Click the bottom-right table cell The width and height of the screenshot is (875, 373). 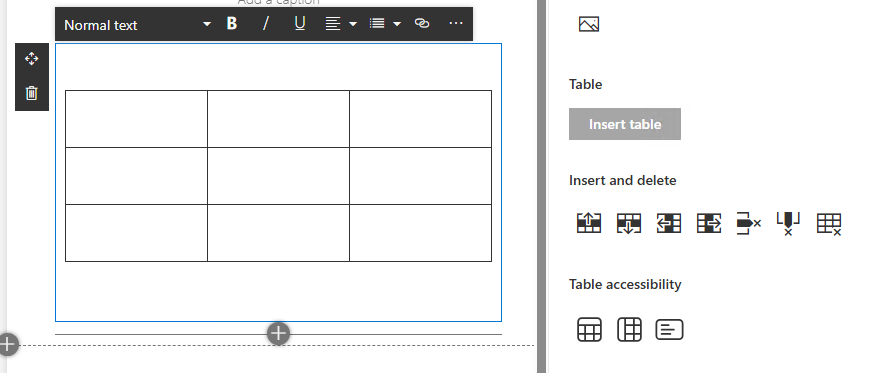(421, 233)
